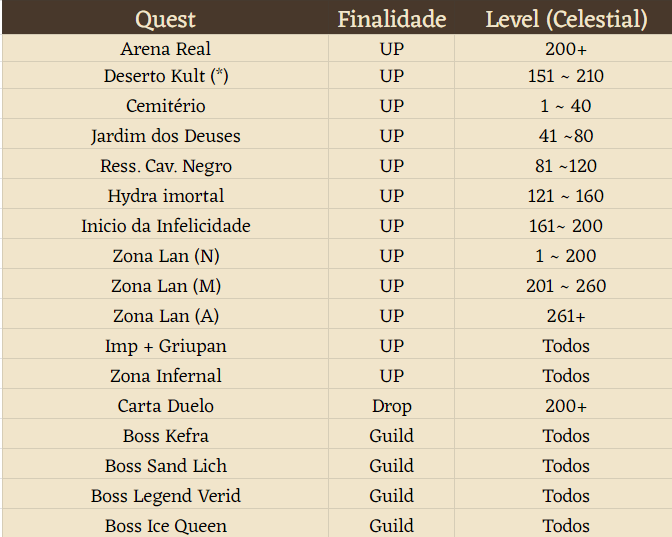Select the Boss Kefra cell
This screenshot has width=672, height=537.
(x=165, y=434)
